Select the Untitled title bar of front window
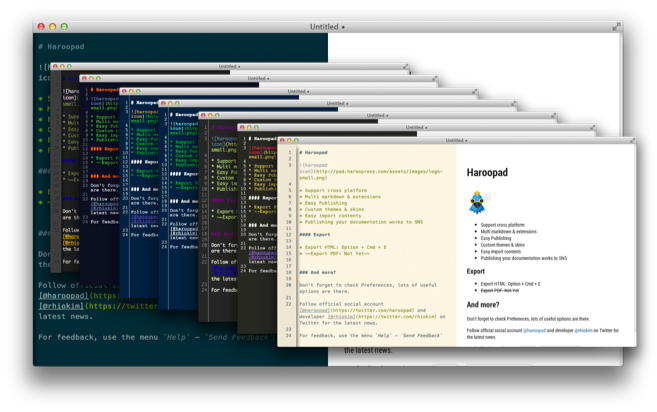This screenshot has height=412, width=657. (457, 140)
